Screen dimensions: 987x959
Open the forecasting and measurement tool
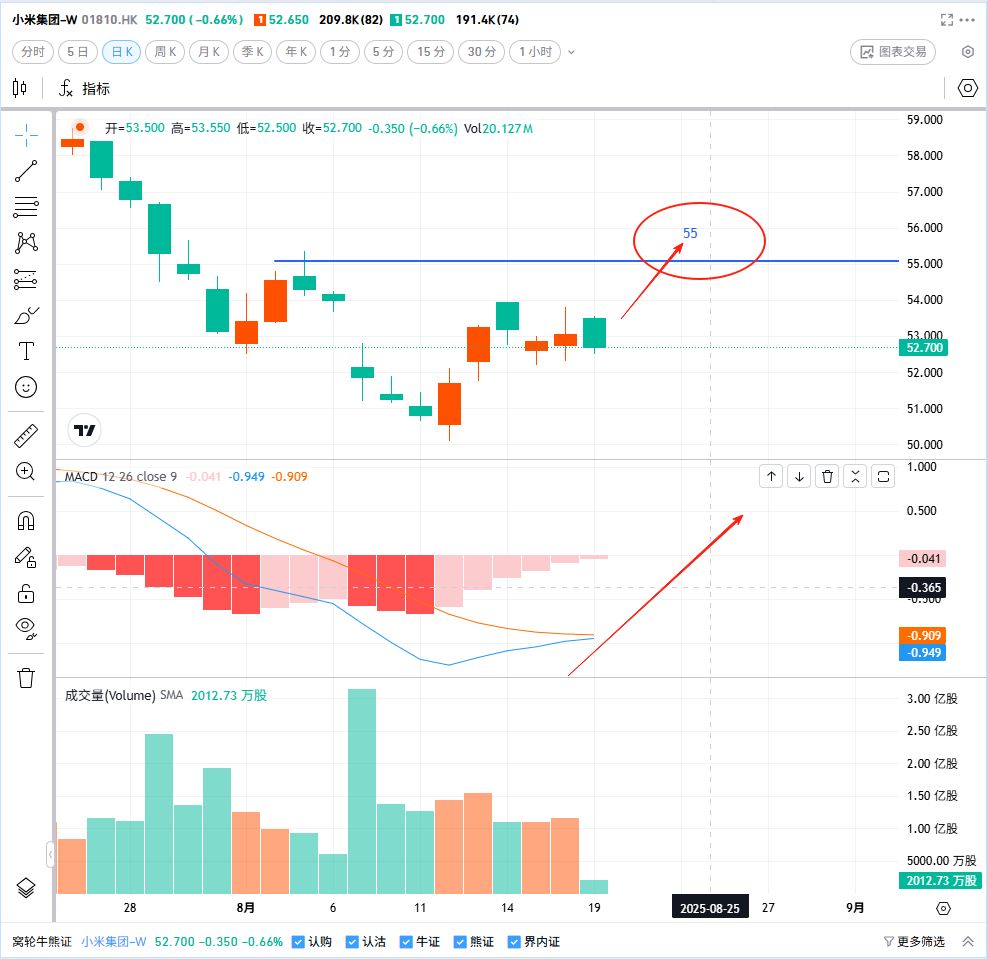coord(26,279)
